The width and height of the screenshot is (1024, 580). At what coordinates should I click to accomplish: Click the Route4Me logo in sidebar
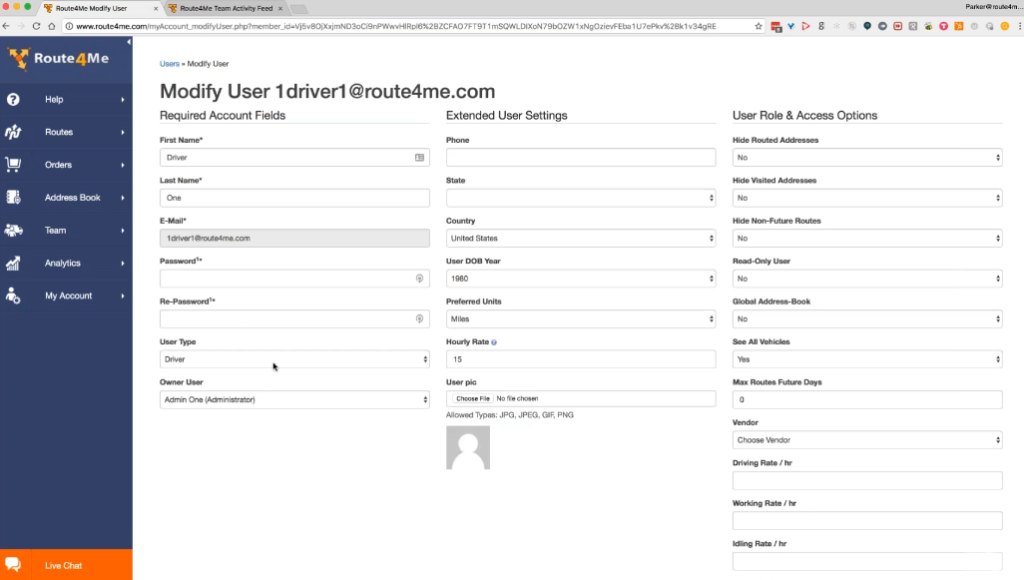click(x=58, y=59)
